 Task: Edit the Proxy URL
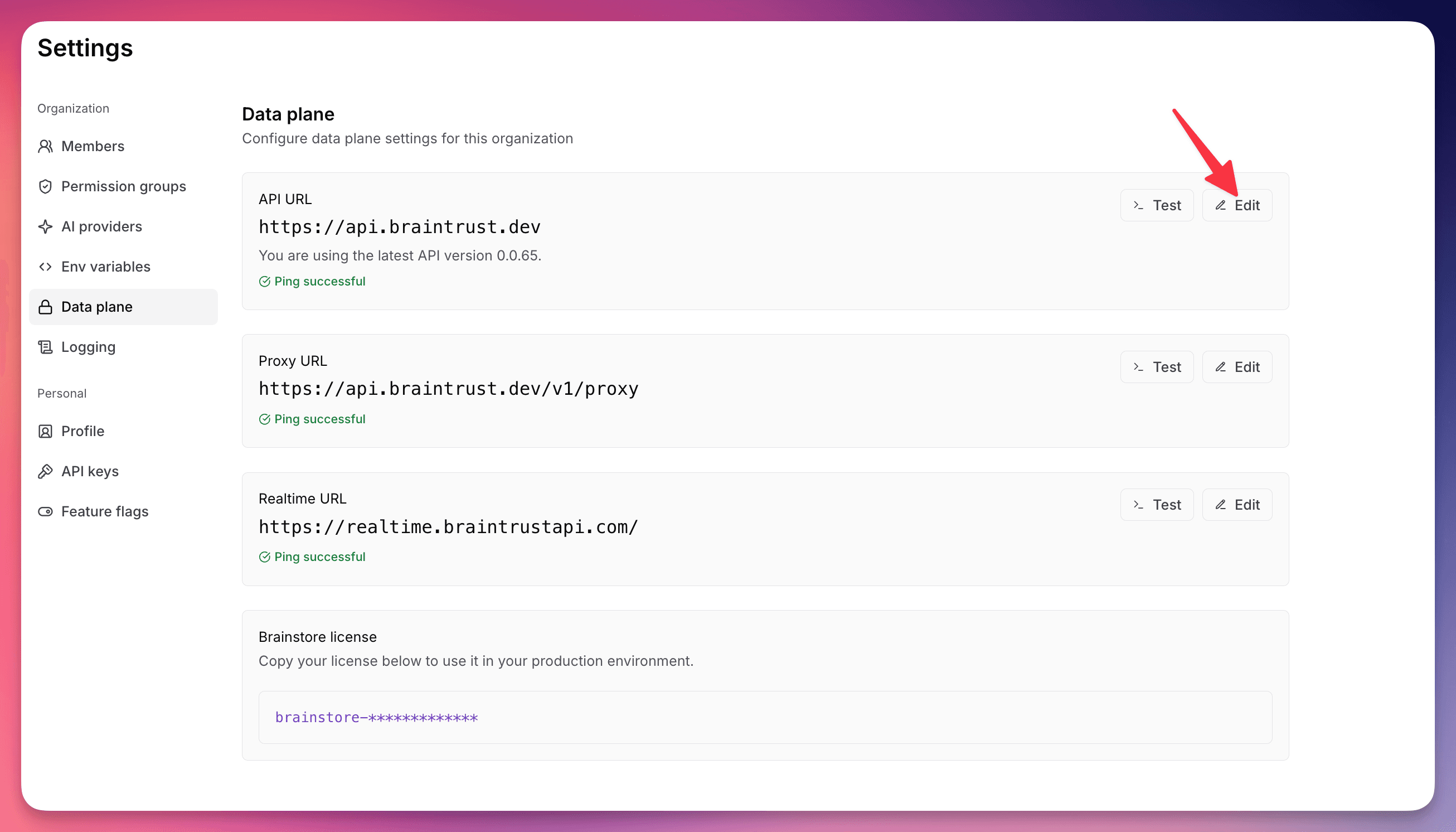[1237, 367]
